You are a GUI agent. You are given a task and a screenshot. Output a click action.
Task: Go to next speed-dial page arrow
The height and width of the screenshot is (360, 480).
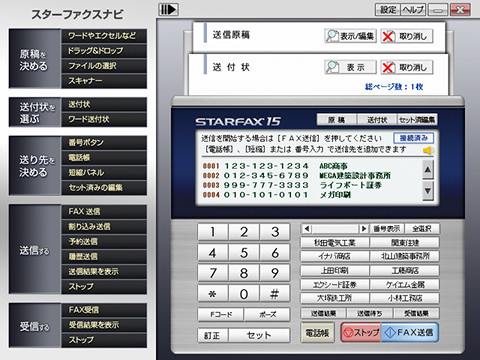pos(364,229)
